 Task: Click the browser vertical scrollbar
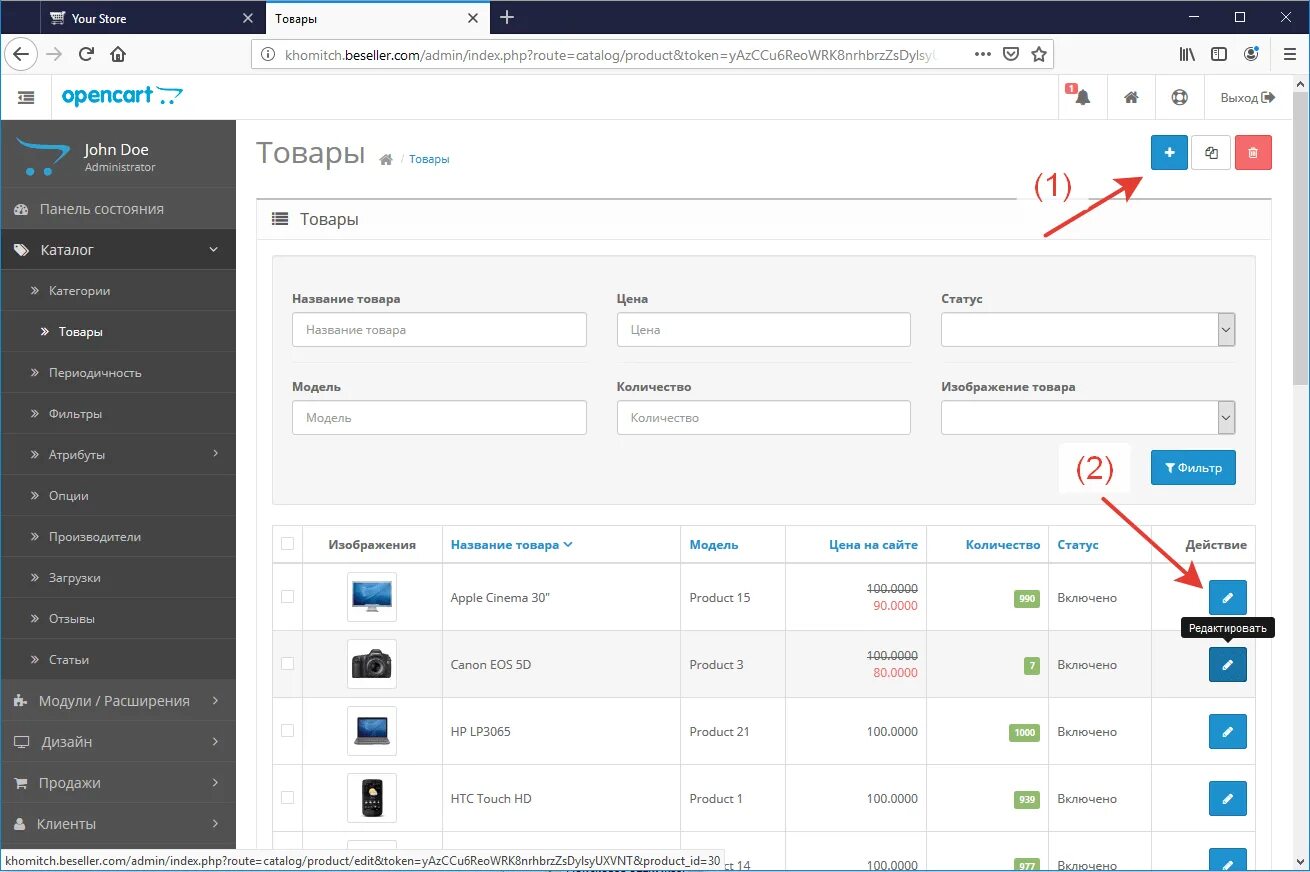1301,238
